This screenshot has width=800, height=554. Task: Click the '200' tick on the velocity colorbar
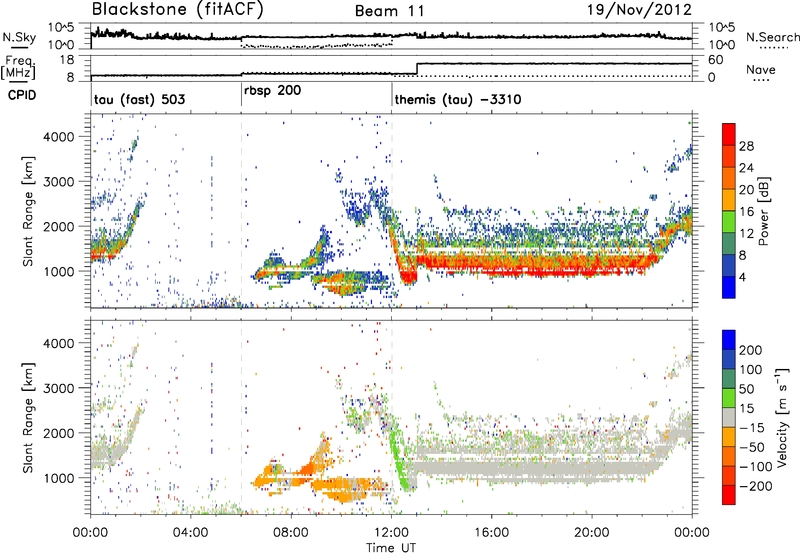coord(751,350)
